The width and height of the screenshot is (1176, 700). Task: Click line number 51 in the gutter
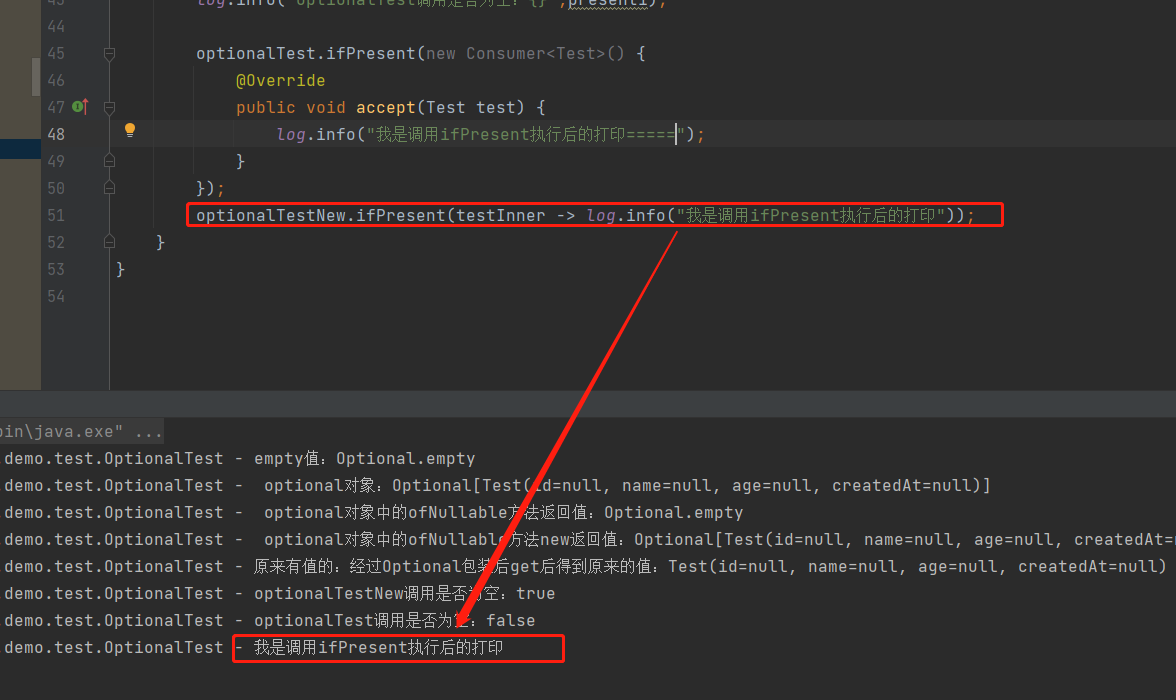56,215
